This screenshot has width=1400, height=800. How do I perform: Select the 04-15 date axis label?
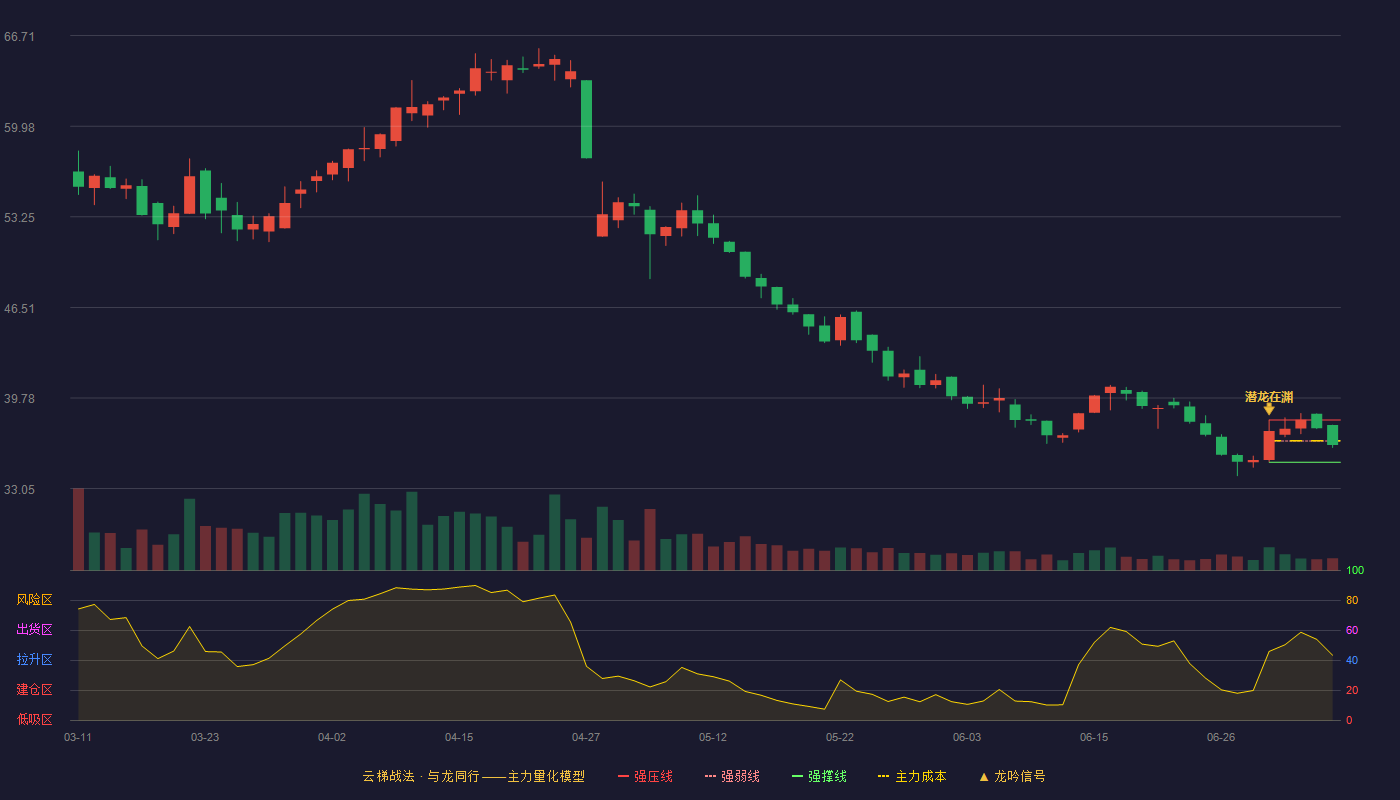coord(459,737)
